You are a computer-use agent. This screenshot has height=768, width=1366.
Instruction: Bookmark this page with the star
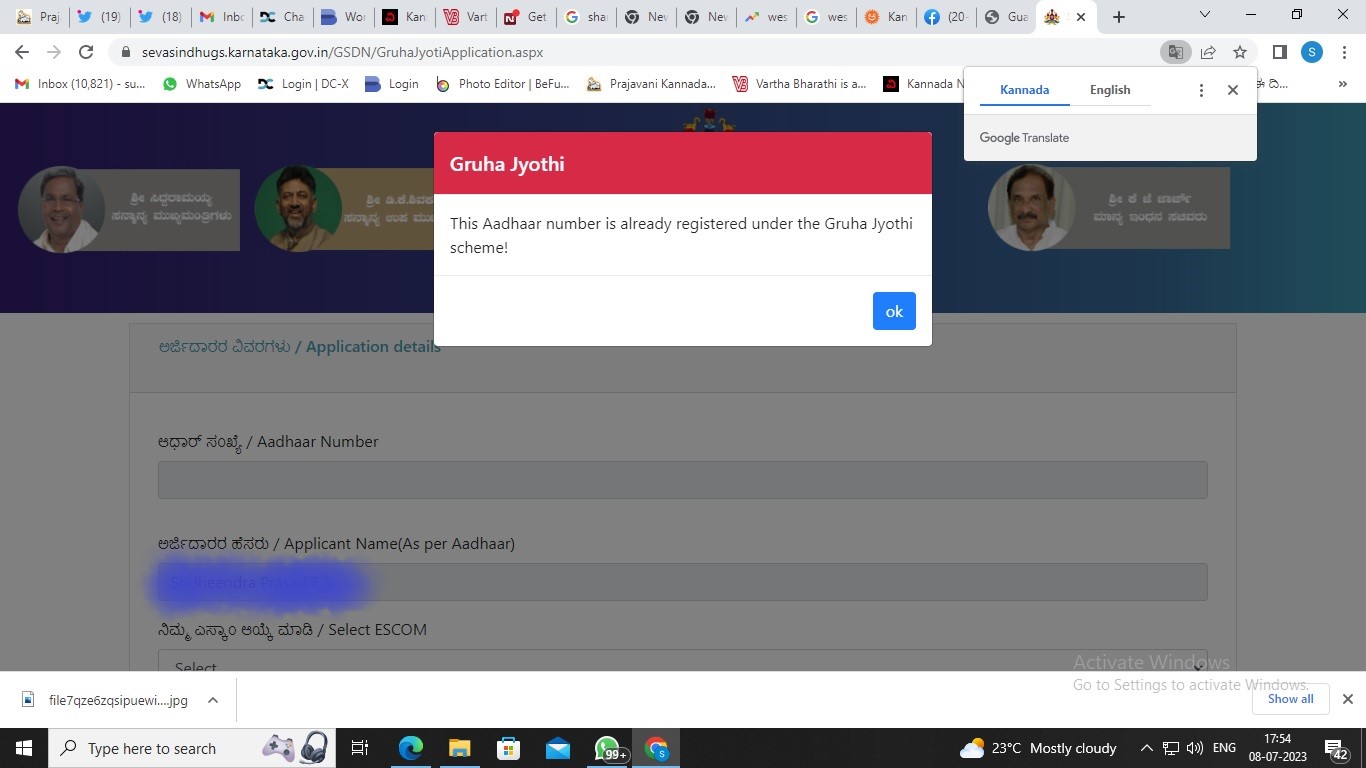coord(1240,52)
